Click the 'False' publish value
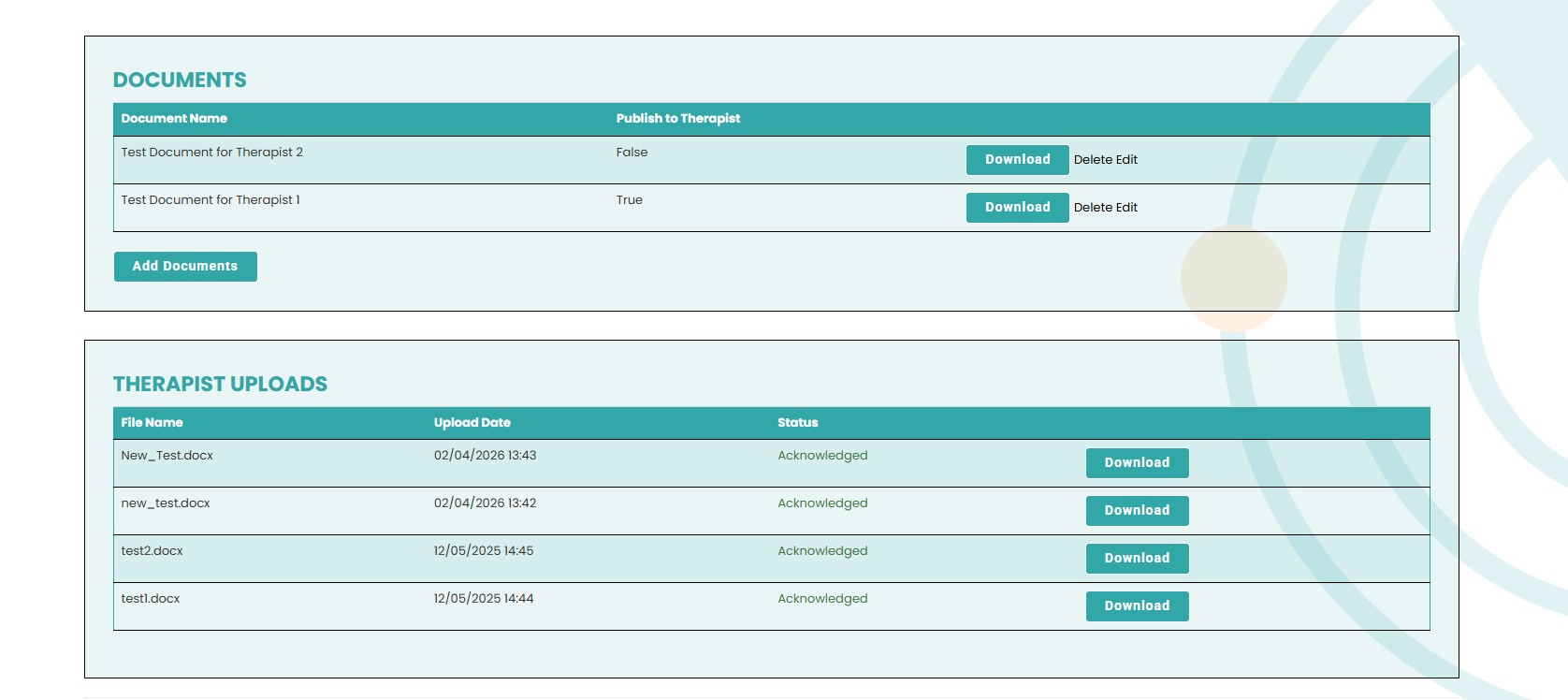Viewport: 1568px width, 700px height. point(632,153)
